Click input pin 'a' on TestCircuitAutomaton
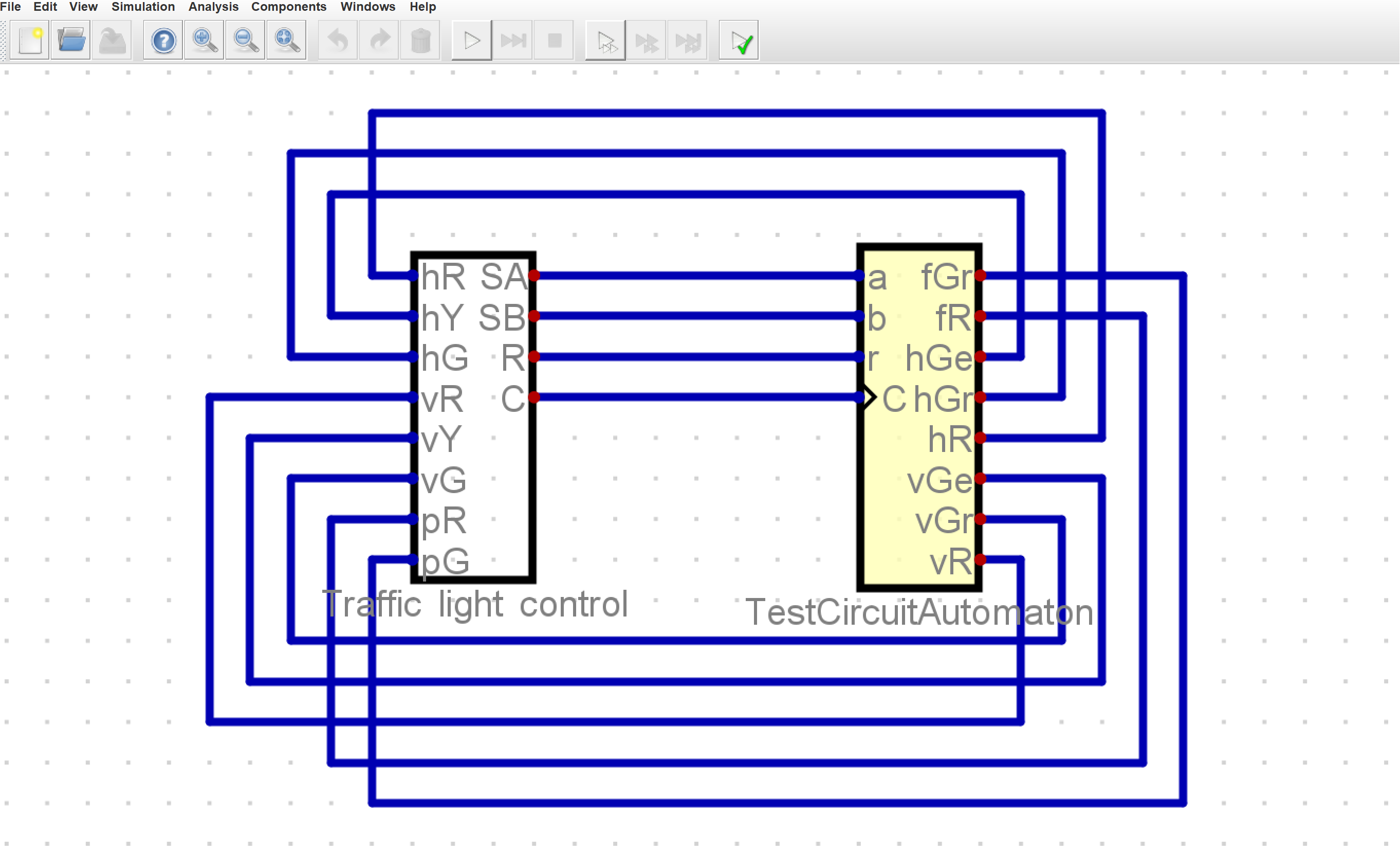 [x=860, y=276]
